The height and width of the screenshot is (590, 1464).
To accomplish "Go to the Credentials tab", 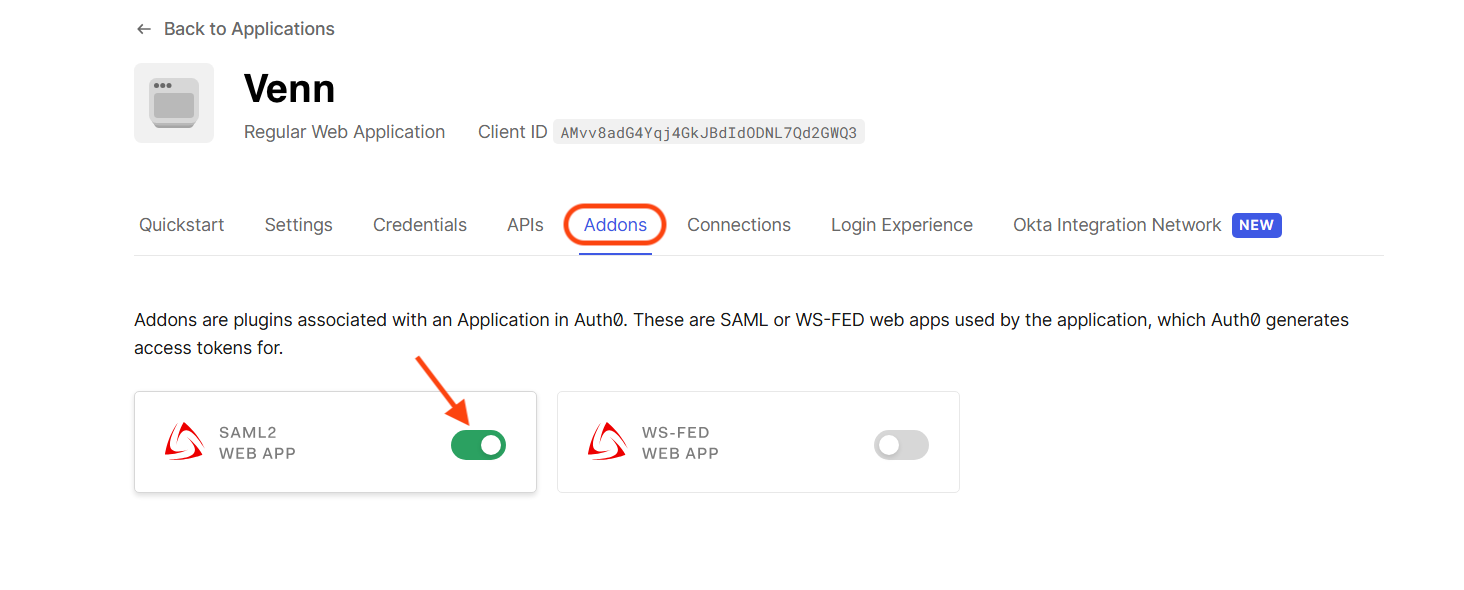I will 419,224.
